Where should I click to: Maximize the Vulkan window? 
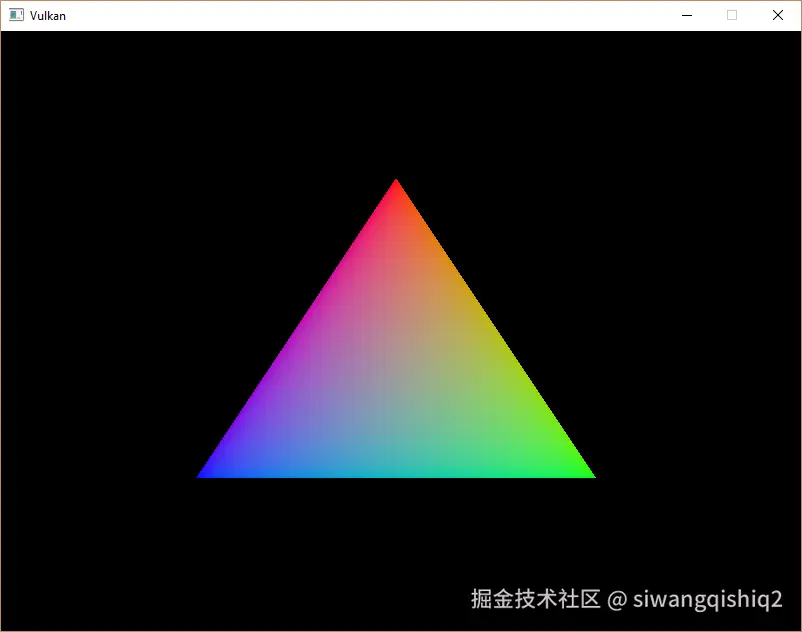coord(731,15)
